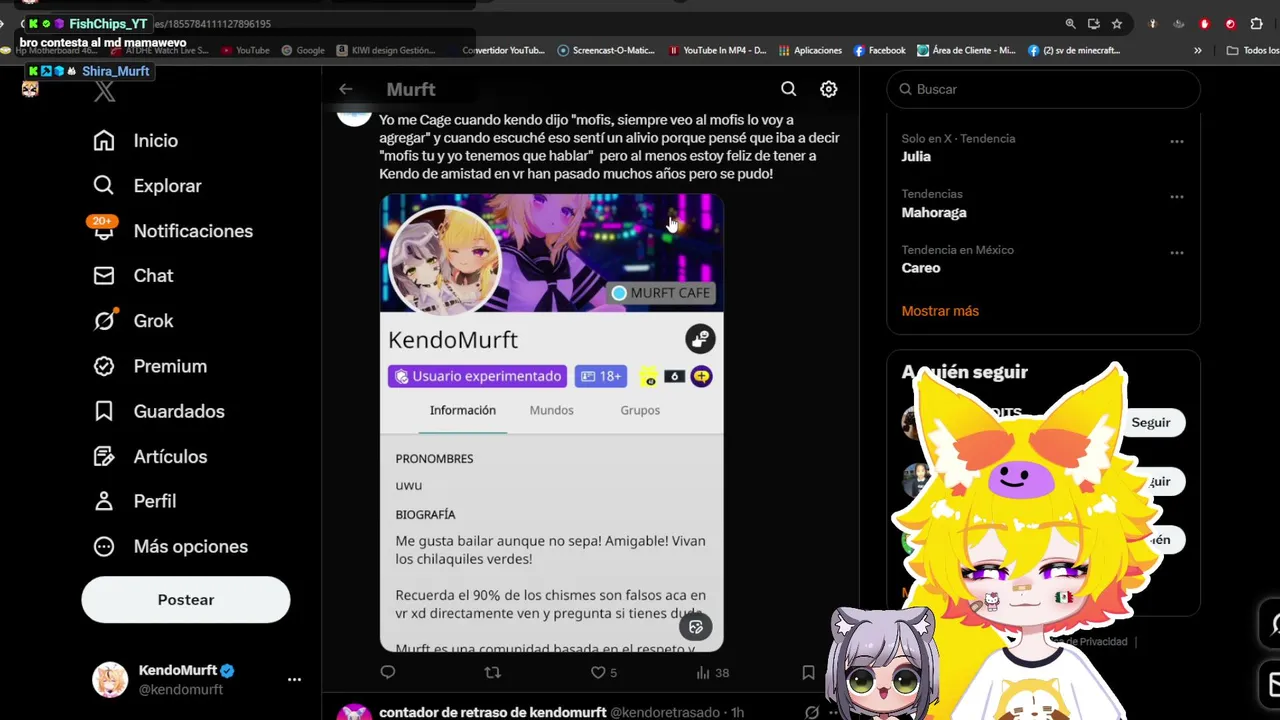The image size is (1280, 720).
Task: Open Guardados bookmarks
Action: pos(158,411)
